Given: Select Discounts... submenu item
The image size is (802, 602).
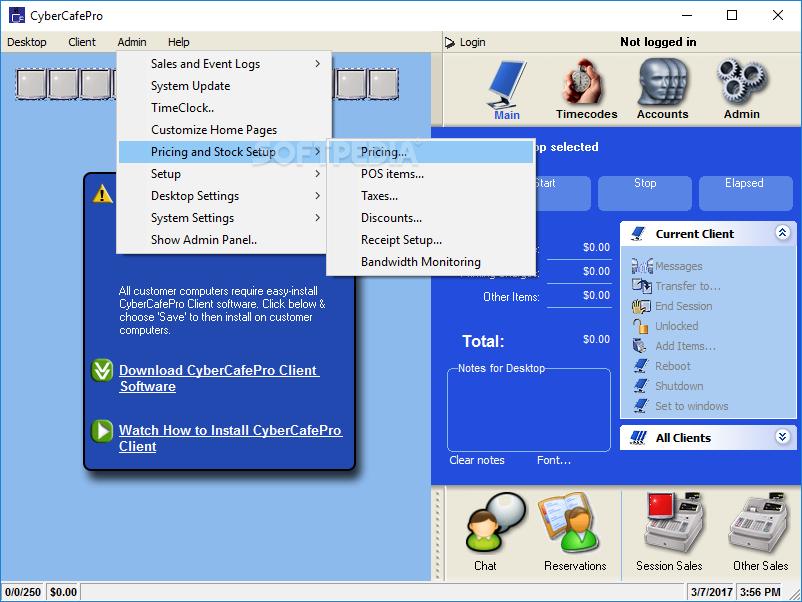Looking at the screenshot, I should pos(431,218).
